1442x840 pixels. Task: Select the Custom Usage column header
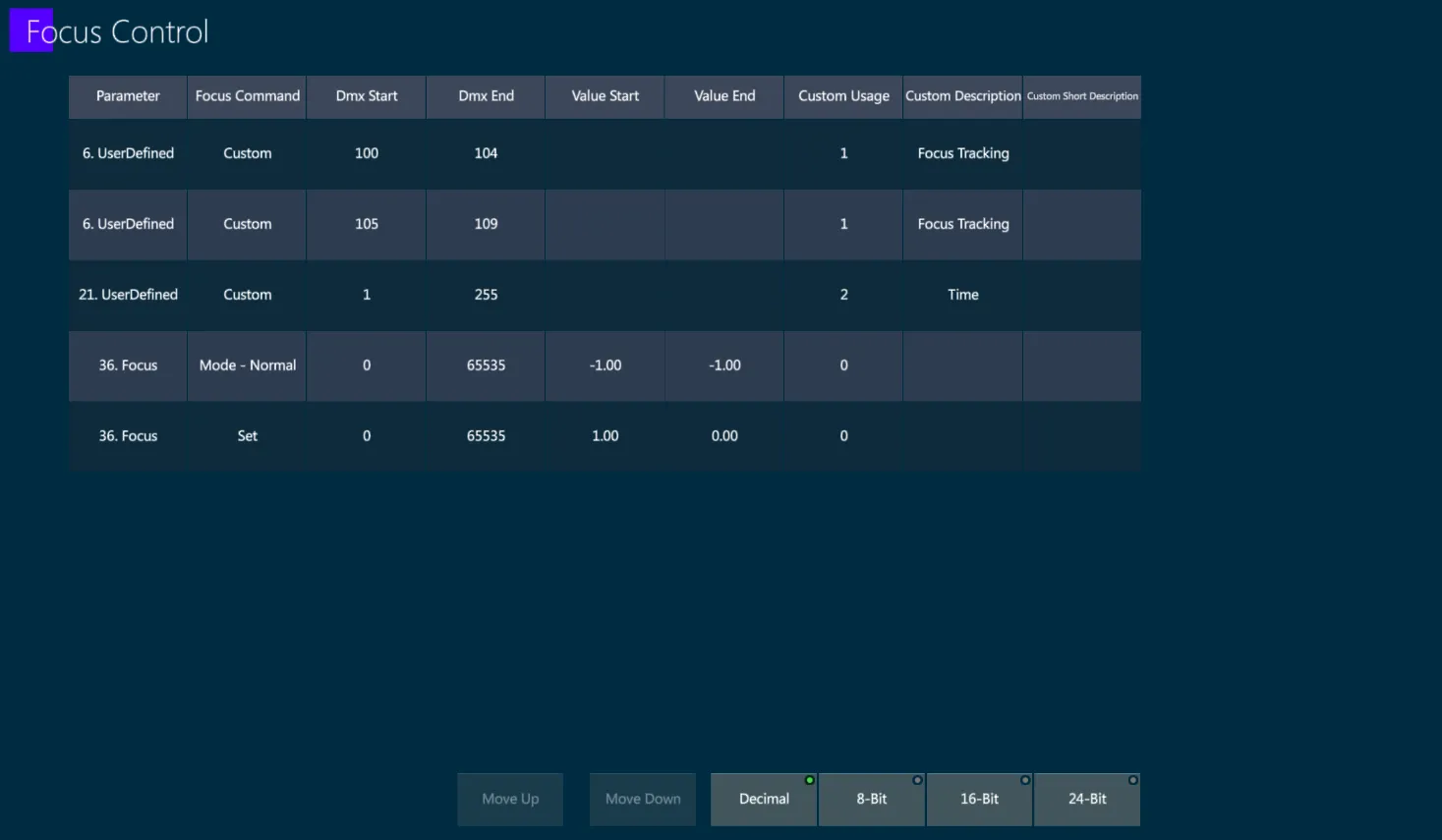pos(843,96)
